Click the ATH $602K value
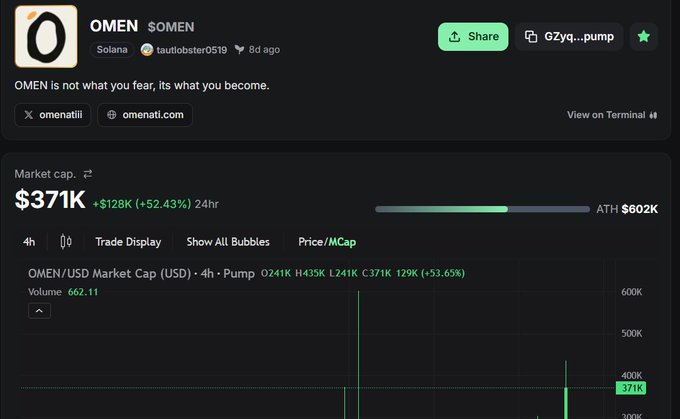This screenshot has height=419, width=680. coord(639,209)
